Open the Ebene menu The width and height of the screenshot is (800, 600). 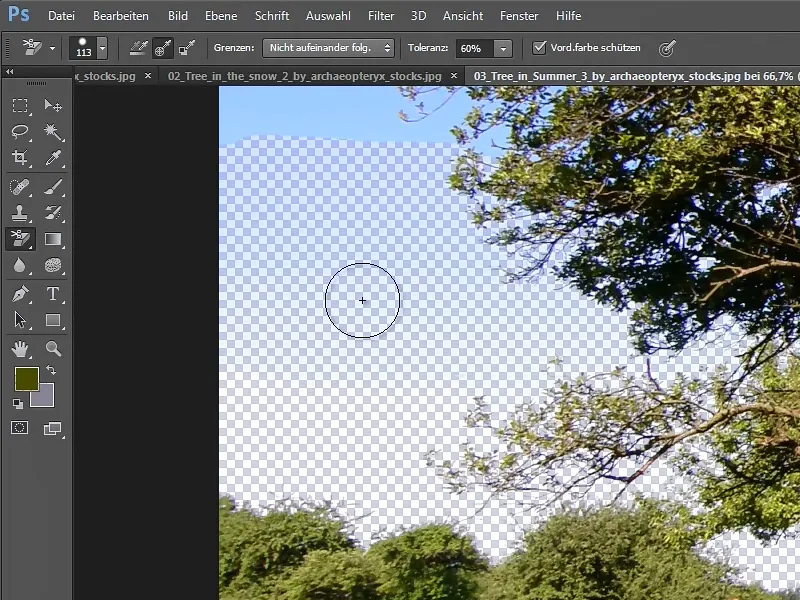221,16
